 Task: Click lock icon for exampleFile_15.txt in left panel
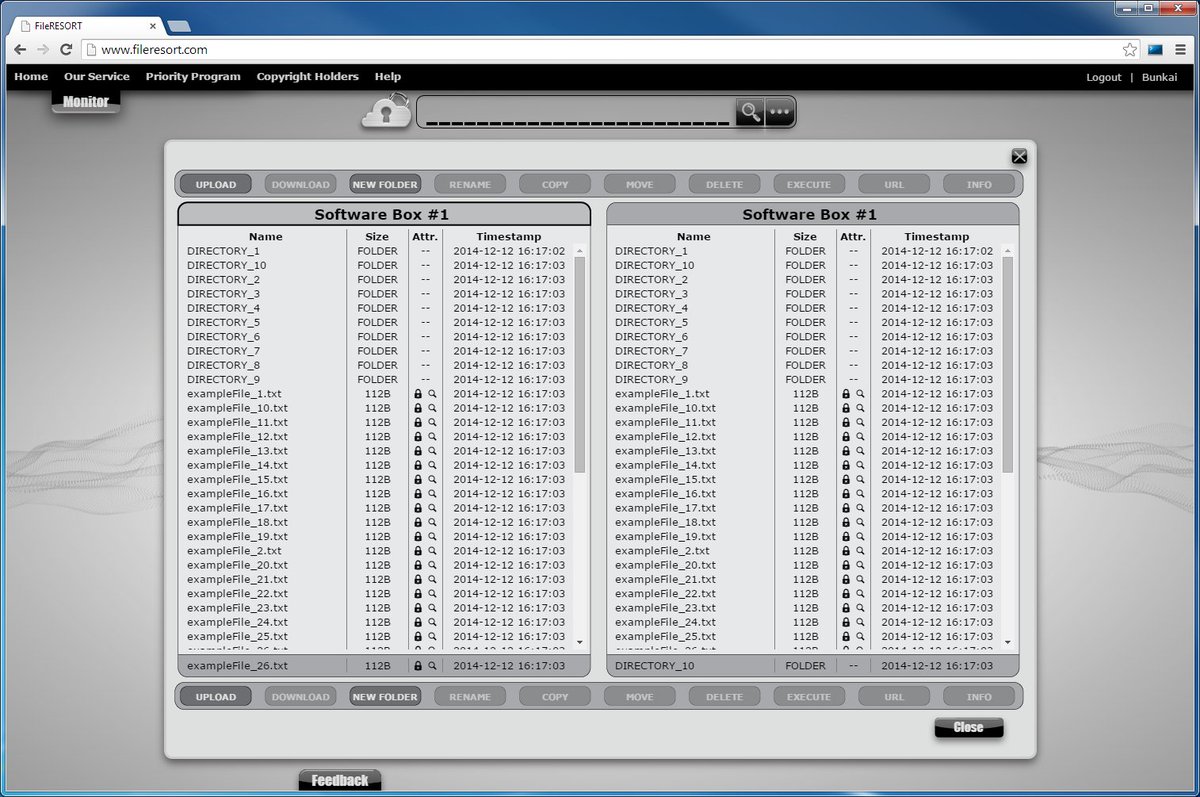(418, 480)
